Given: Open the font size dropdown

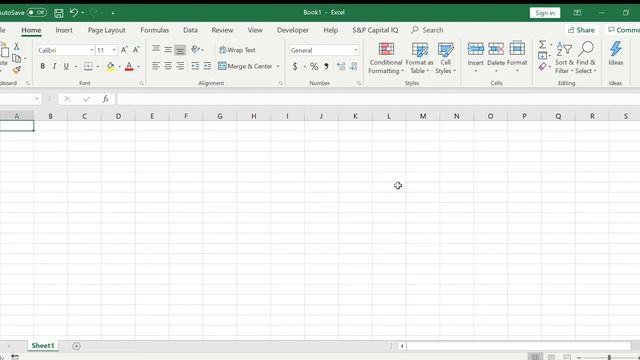Looking at the screenshot, I should 114,50.
